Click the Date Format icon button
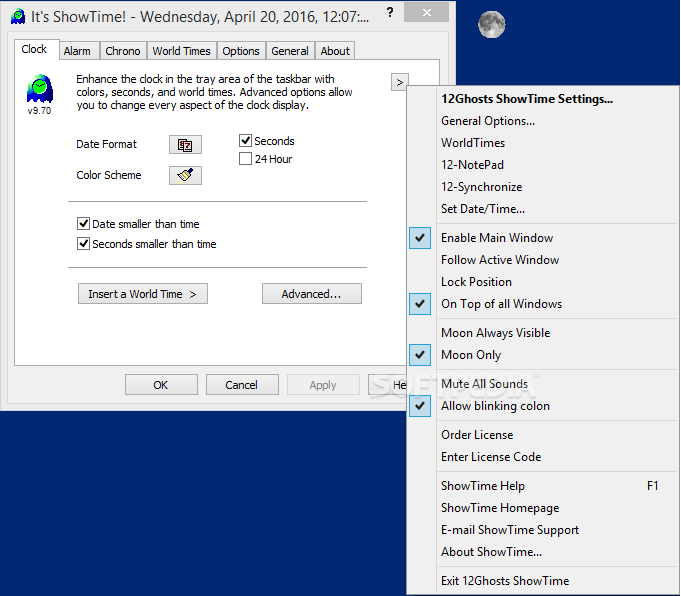The image size is (681, 596). tap(185, 145)
